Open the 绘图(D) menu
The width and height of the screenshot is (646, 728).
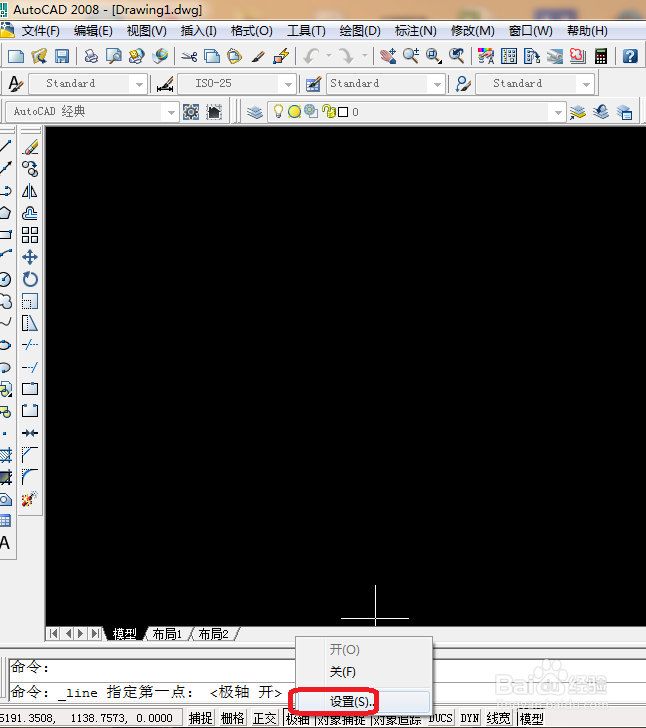360,31
